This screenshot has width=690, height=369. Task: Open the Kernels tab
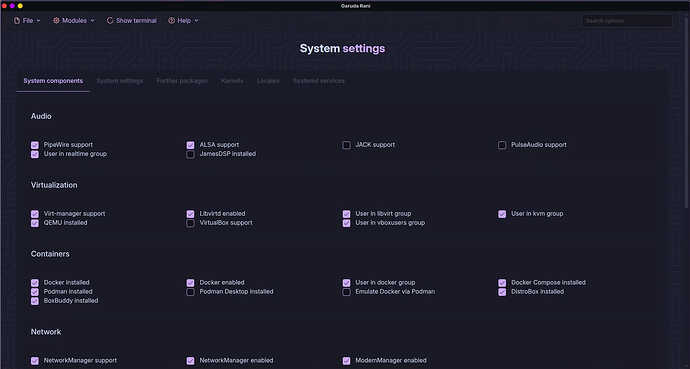coord(232,81)
